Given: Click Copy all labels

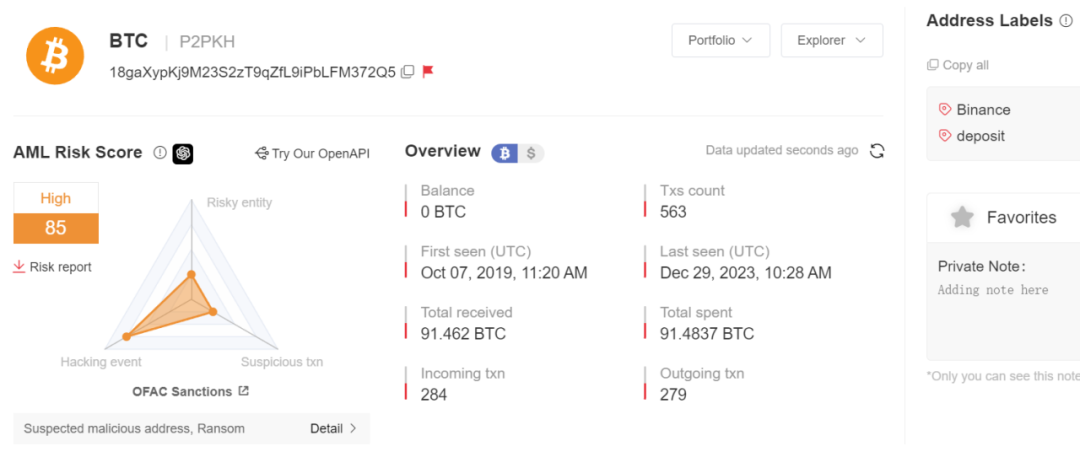Looking at the screenshot, I should click(x=957, y=65).
